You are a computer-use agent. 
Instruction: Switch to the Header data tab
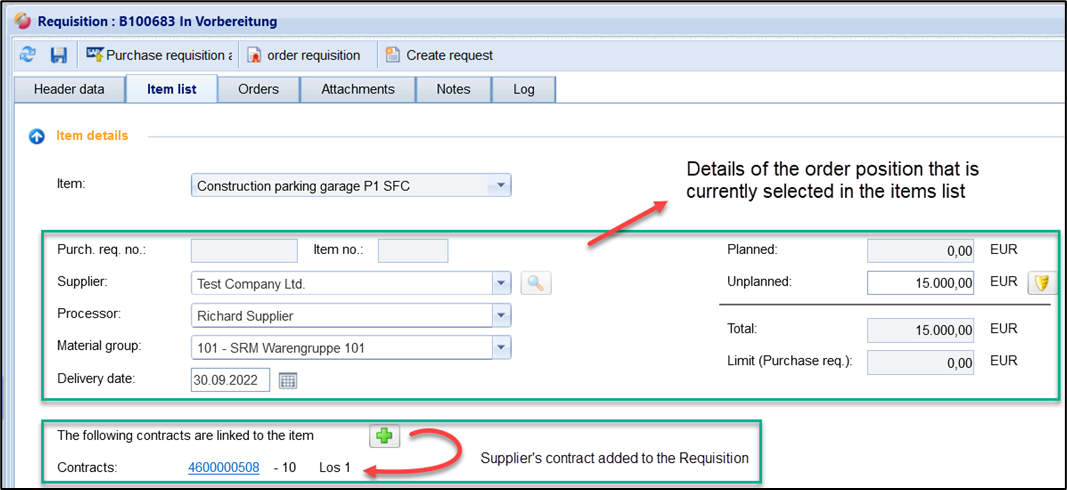pos(69,89)
